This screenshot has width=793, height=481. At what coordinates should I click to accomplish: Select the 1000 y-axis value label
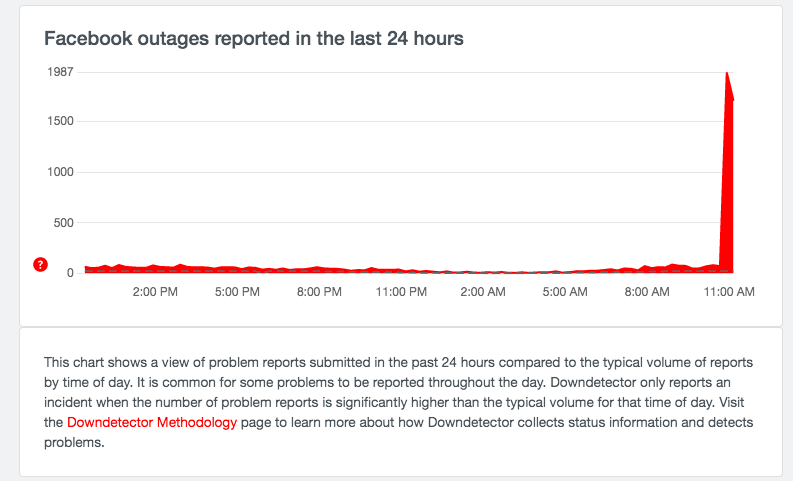click(60, 172)
